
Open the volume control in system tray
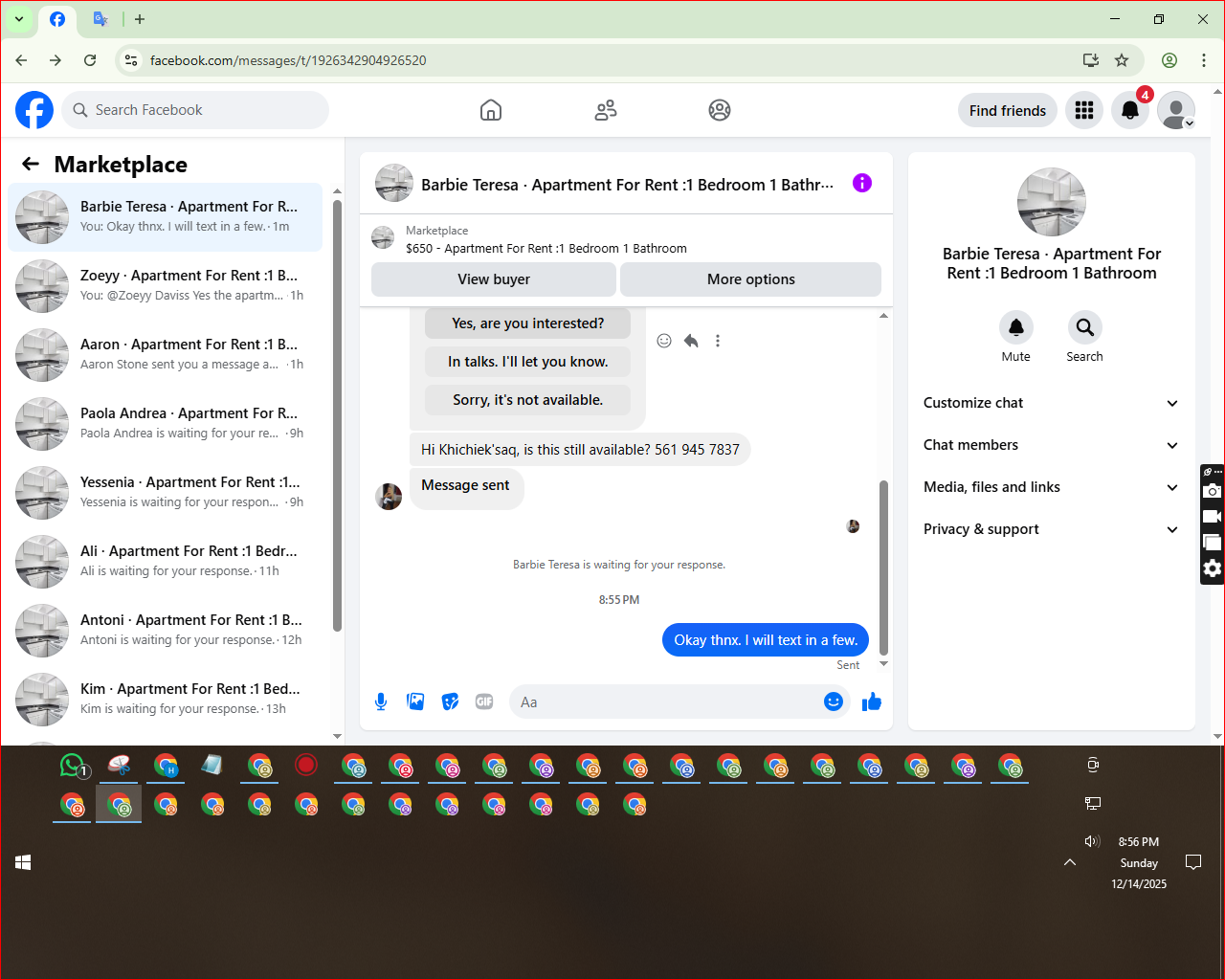click(1092, 841)
